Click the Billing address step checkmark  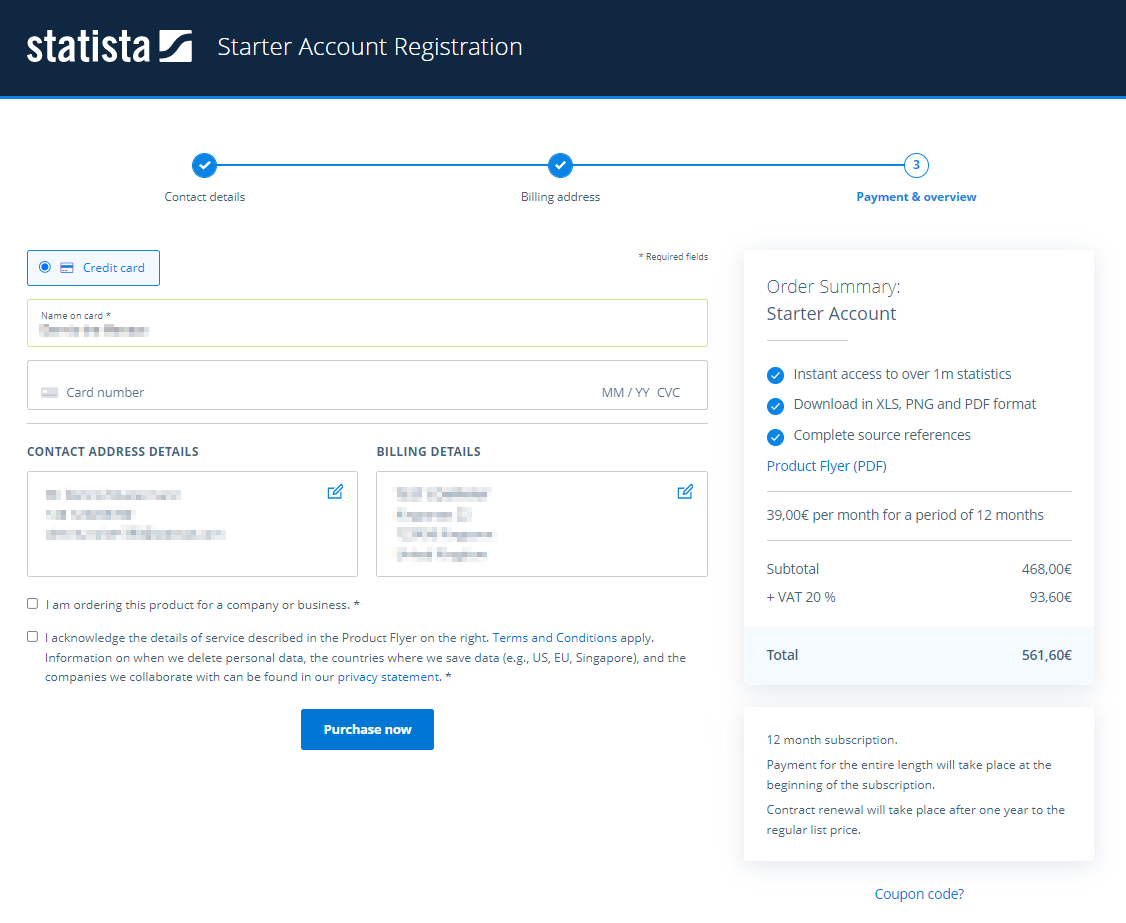pos(560,165)
